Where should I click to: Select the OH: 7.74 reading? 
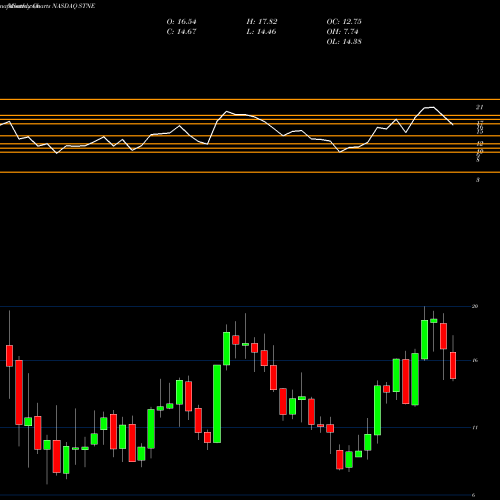tap(342, 32)
